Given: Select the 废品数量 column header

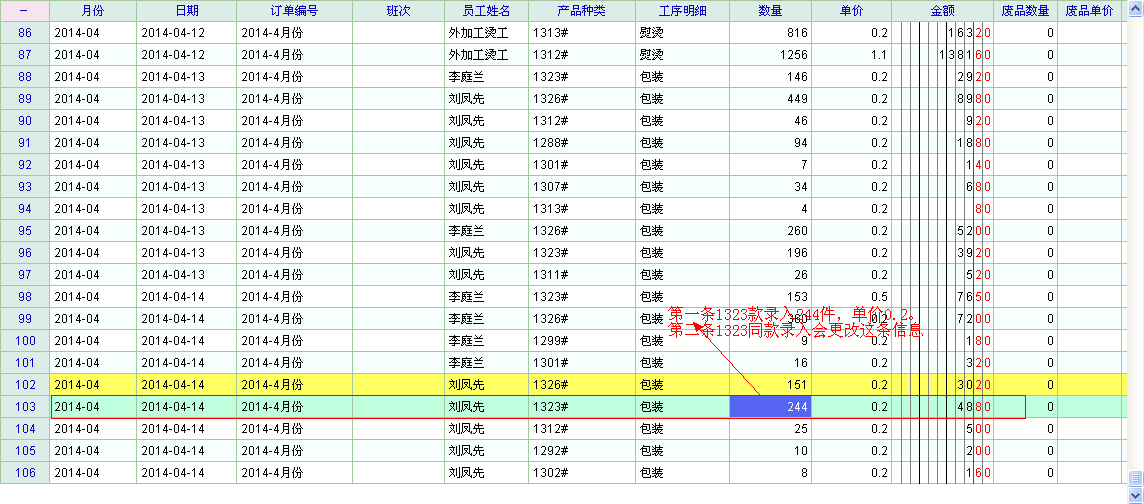Looking at the screenshot, I should [1025, 11].
